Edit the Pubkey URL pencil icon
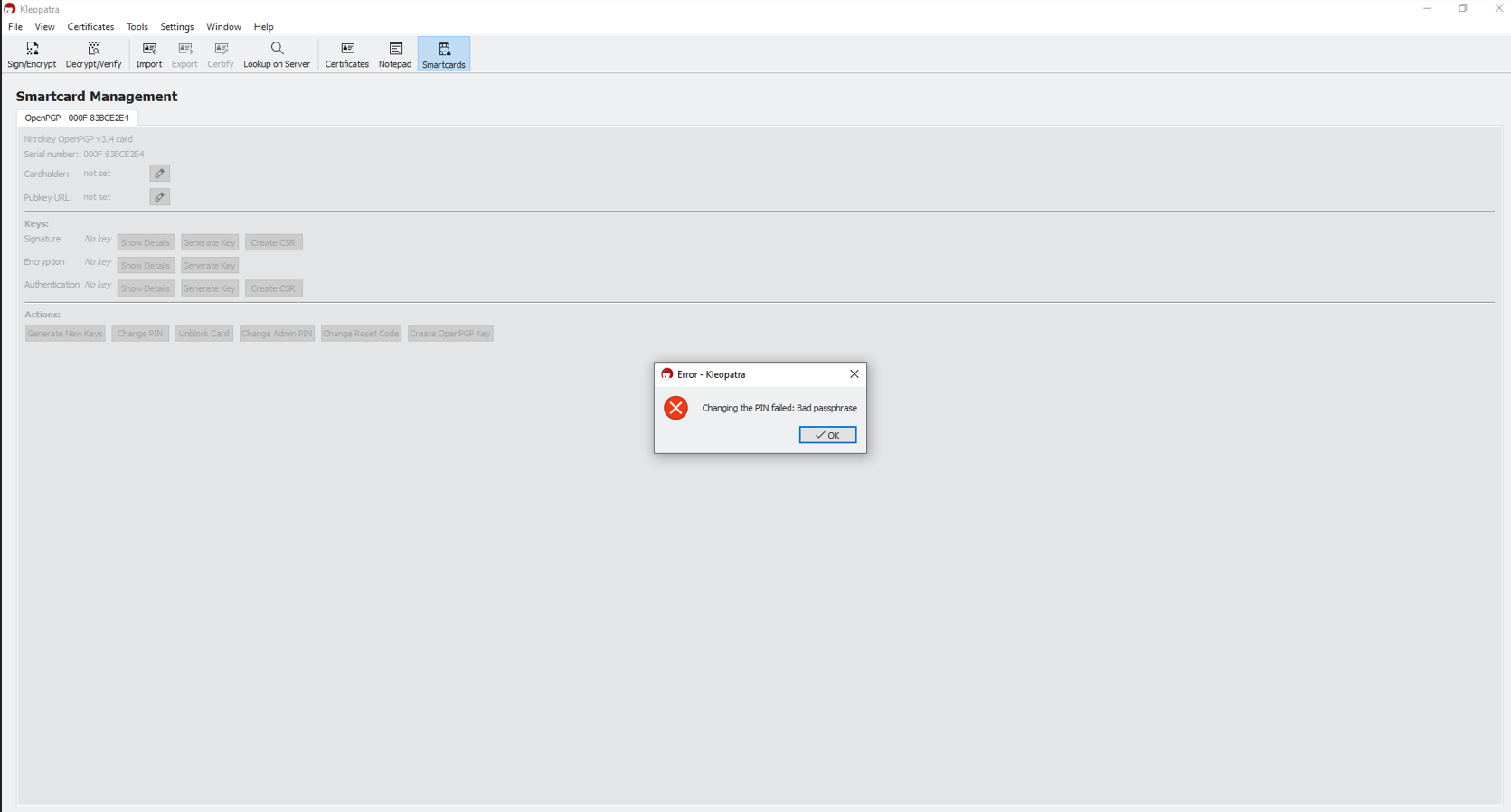 (x=160, y=197)
